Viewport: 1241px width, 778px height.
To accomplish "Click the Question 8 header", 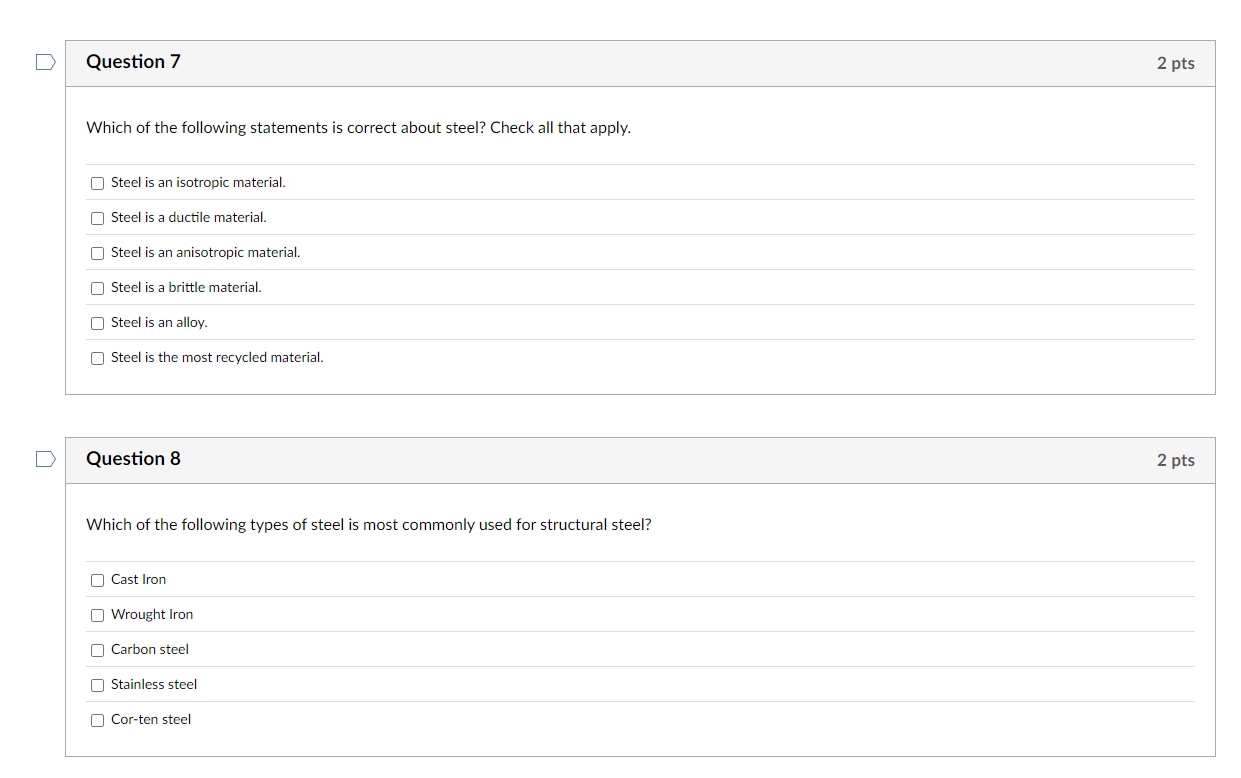I will (x=133, y=458).
